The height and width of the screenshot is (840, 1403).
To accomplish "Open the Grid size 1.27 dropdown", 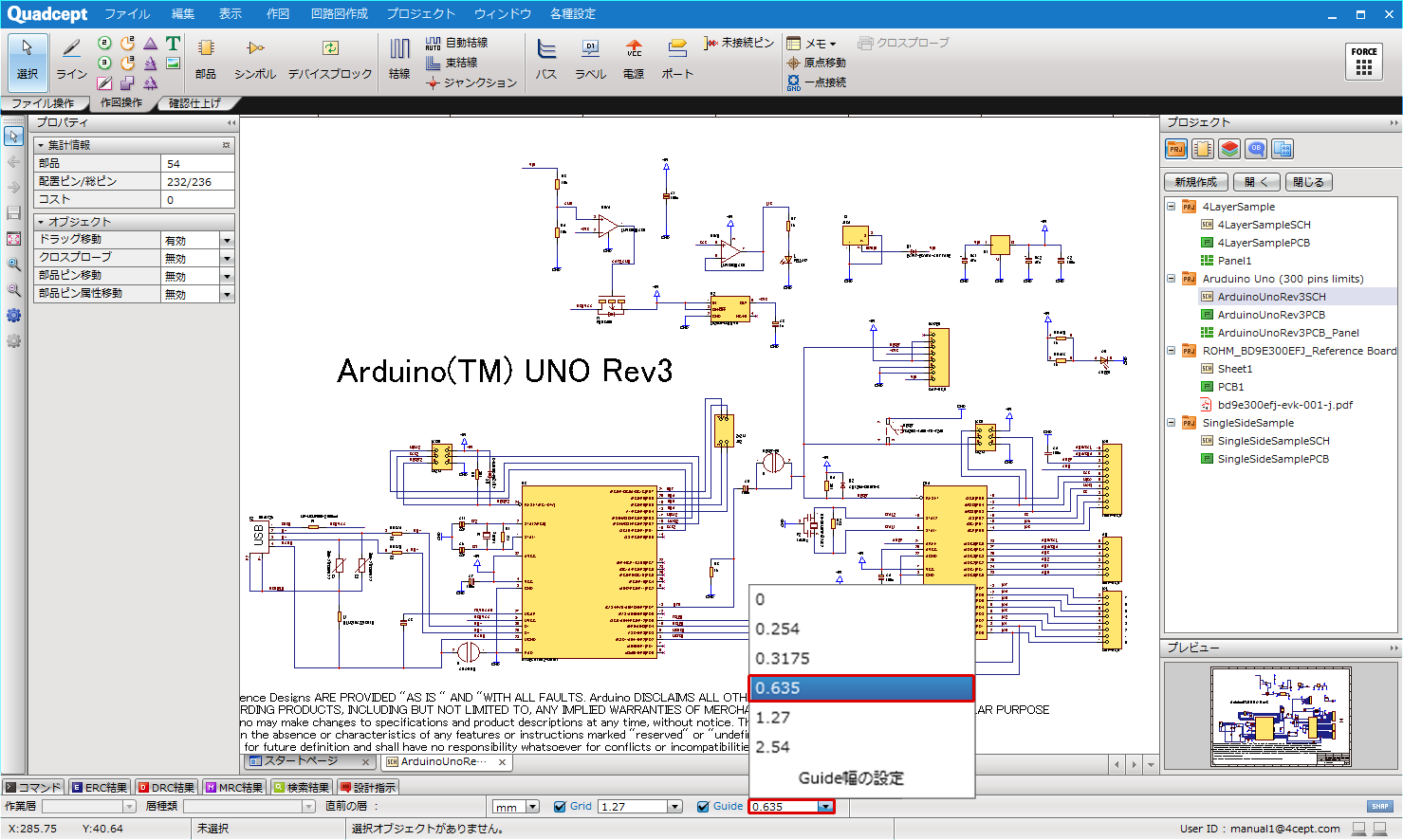I will pyautogui.click(x=674, y=807).
